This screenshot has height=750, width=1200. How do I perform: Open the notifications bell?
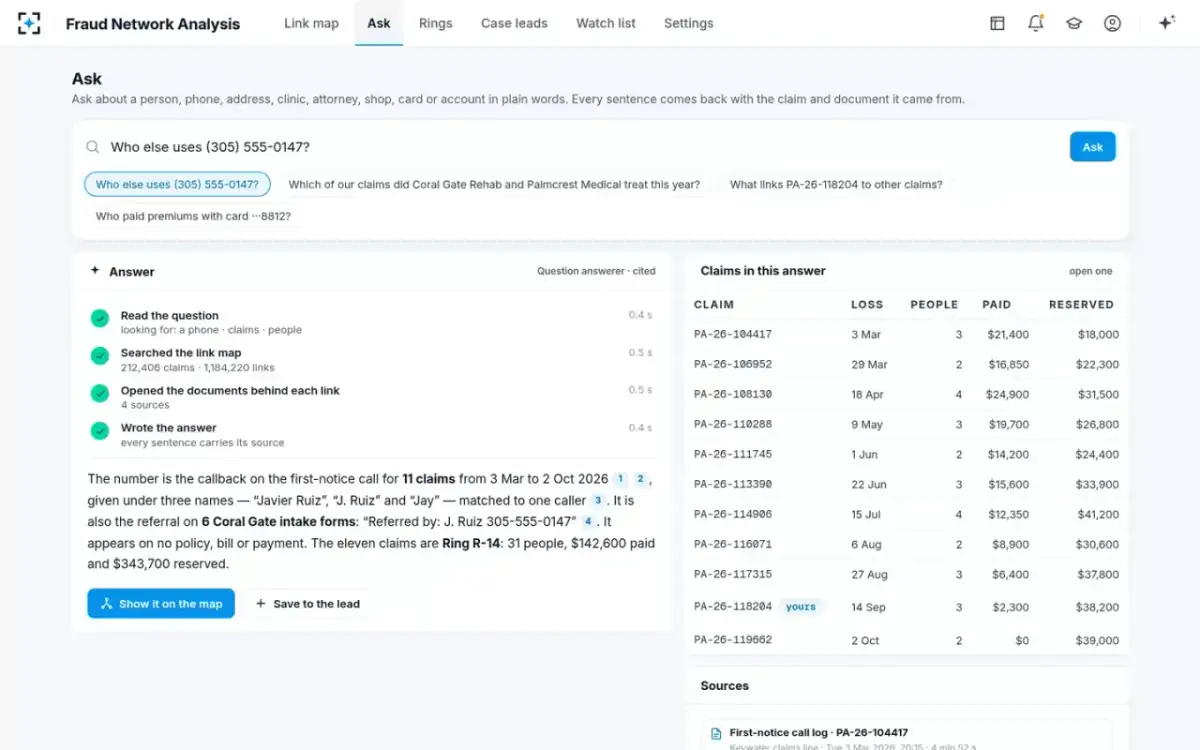click(1036, 23)
